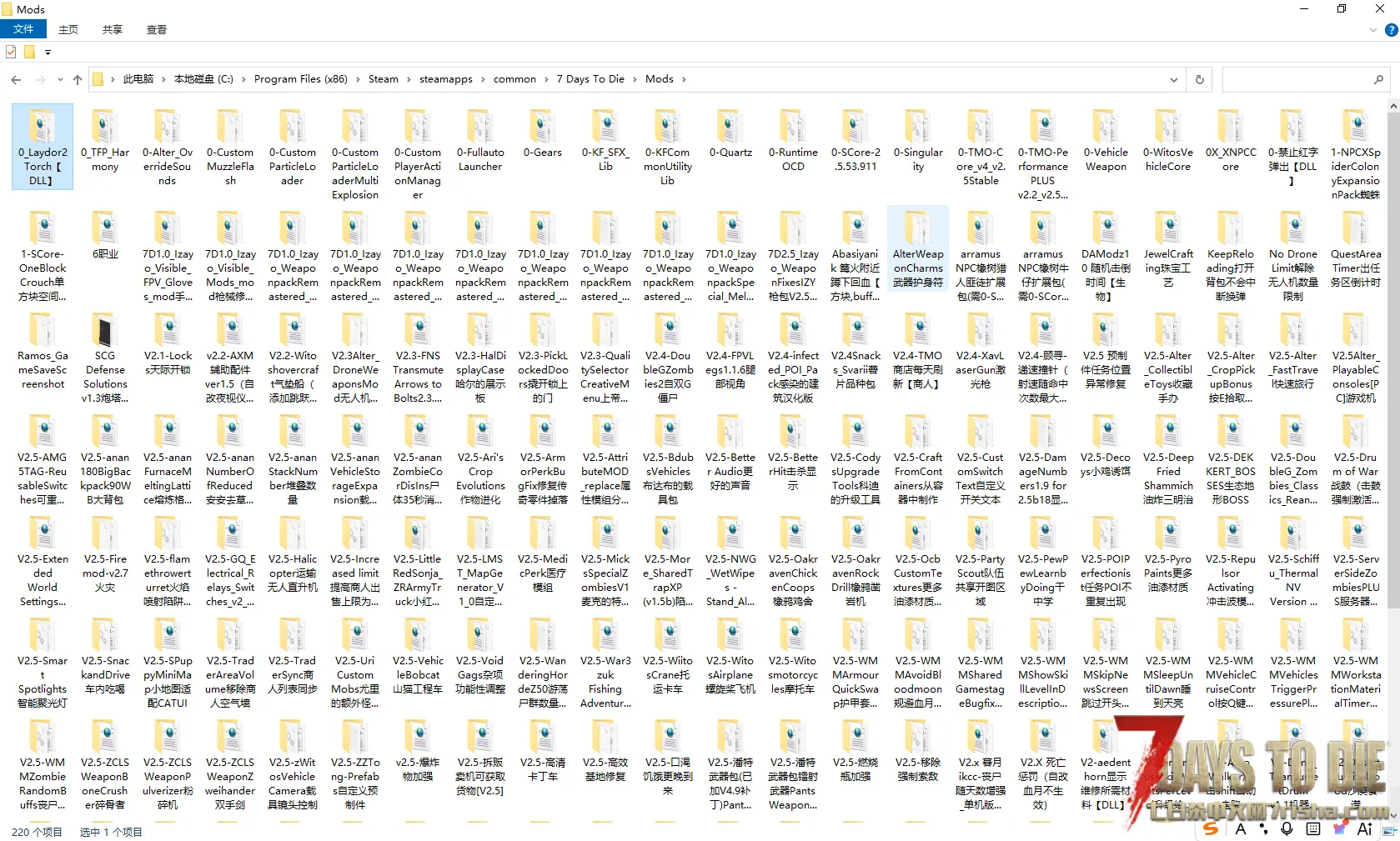1400x841 pixels.
Task: Open Help via the blue question mark icon
Action: pyautogui.click(x=1391, y=30)
